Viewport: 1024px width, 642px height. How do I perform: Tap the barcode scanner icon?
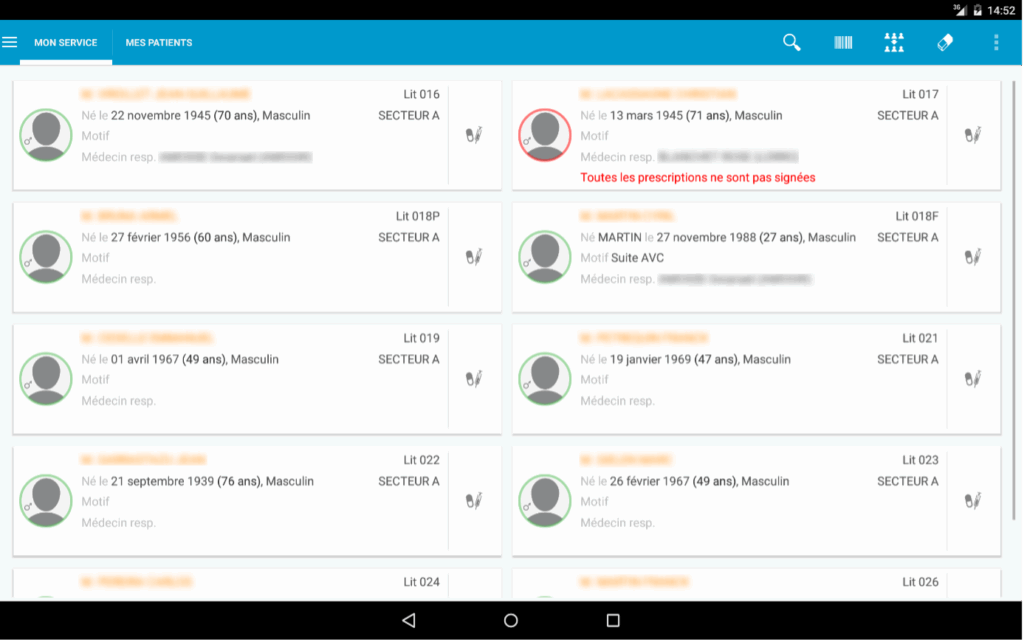843,42
